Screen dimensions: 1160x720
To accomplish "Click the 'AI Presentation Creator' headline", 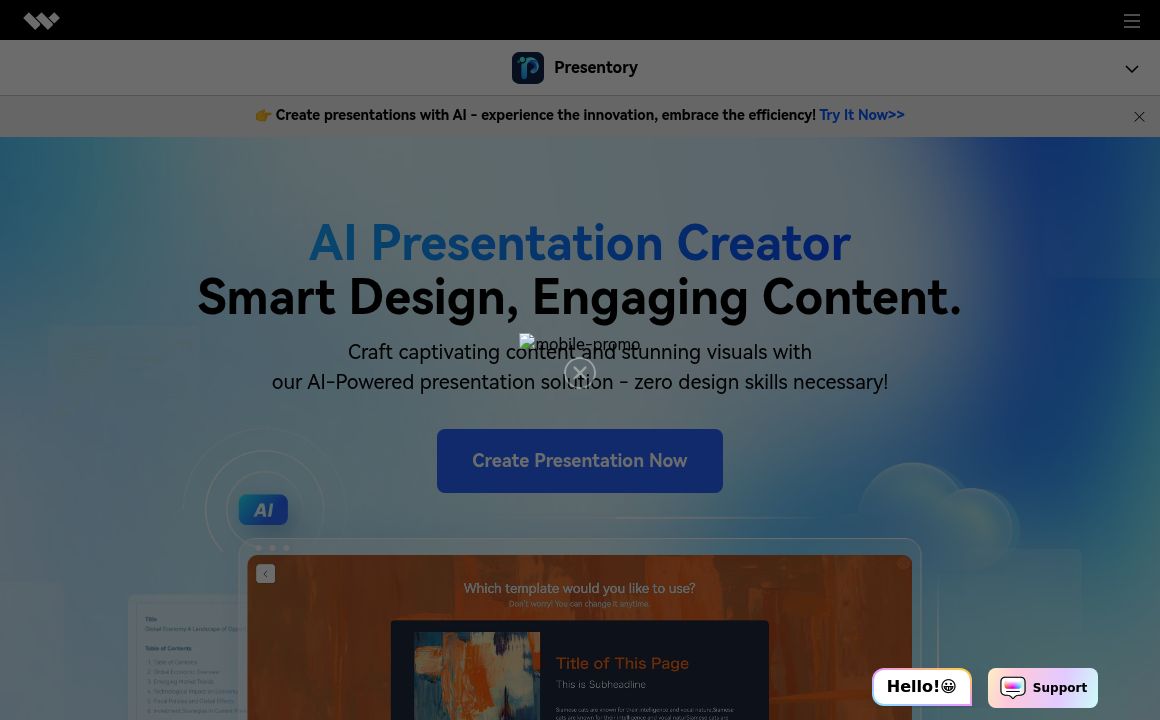I will [580, 242].
